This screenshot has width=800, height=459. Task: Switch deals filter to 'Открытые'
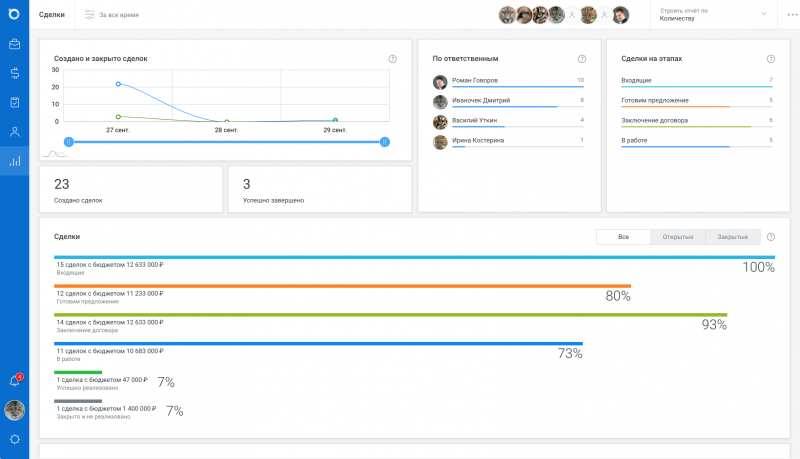click(678, 237)
